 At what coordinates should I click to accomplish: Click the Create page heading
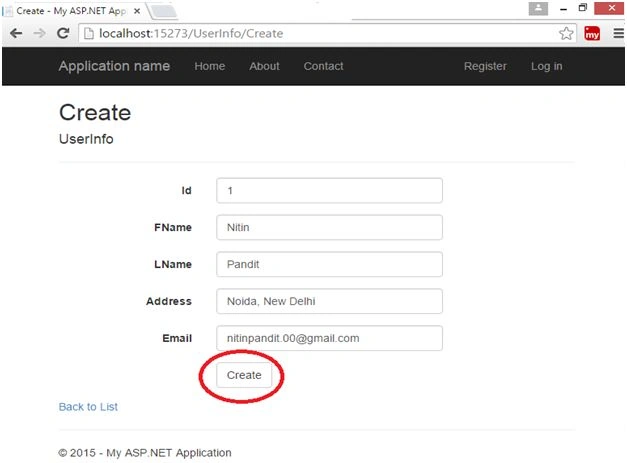coord(95,112)
